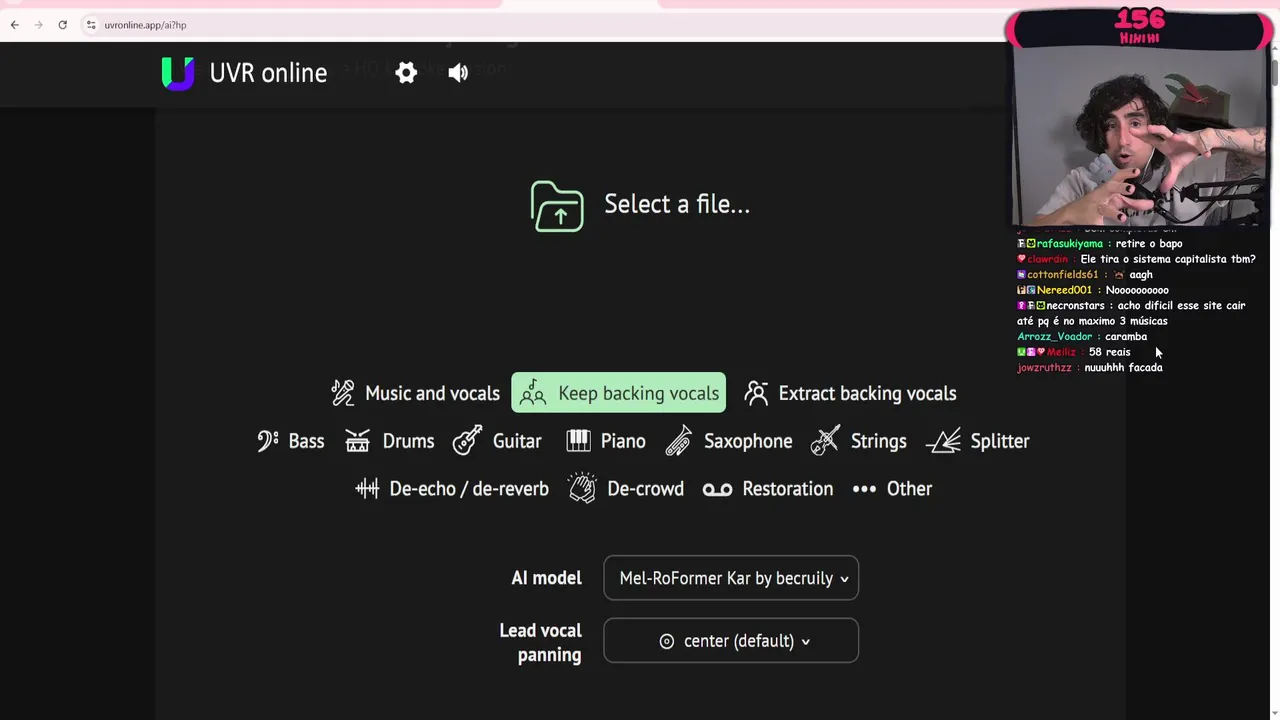Image resolution: width=1280 pixels, height=720 pixels.
Task: Click chat username Nereed001
Action: (1066, 290)
